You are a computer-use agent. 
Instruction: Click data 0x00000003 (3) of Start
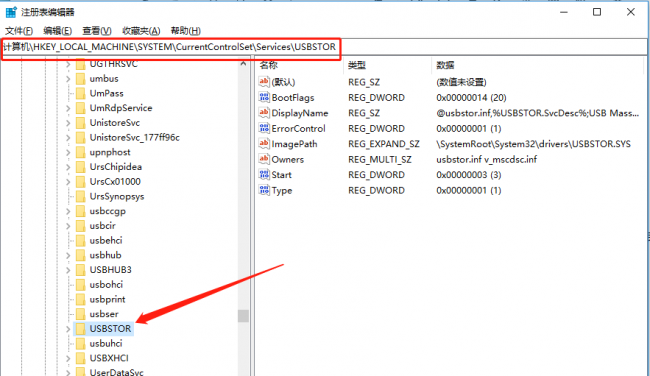click(x=468, y=175)
